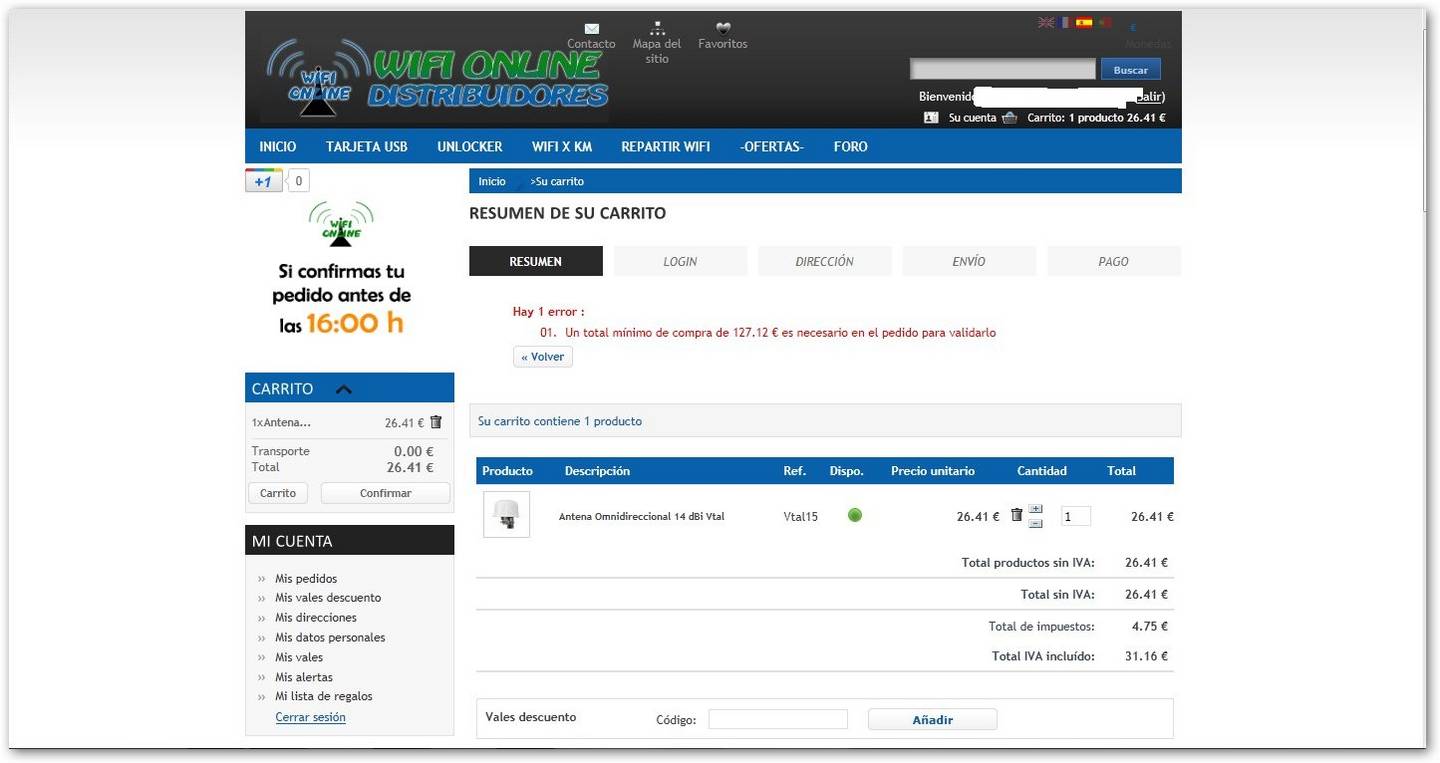Open the UNLOCKER menu
This screenshot has height=763, width=1440.
pyautogui.click(x=470, y=146)
